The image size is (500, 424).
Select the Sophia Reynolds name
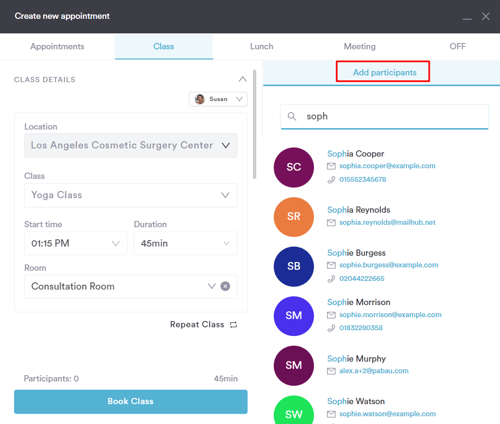click(x=359, y=210)
